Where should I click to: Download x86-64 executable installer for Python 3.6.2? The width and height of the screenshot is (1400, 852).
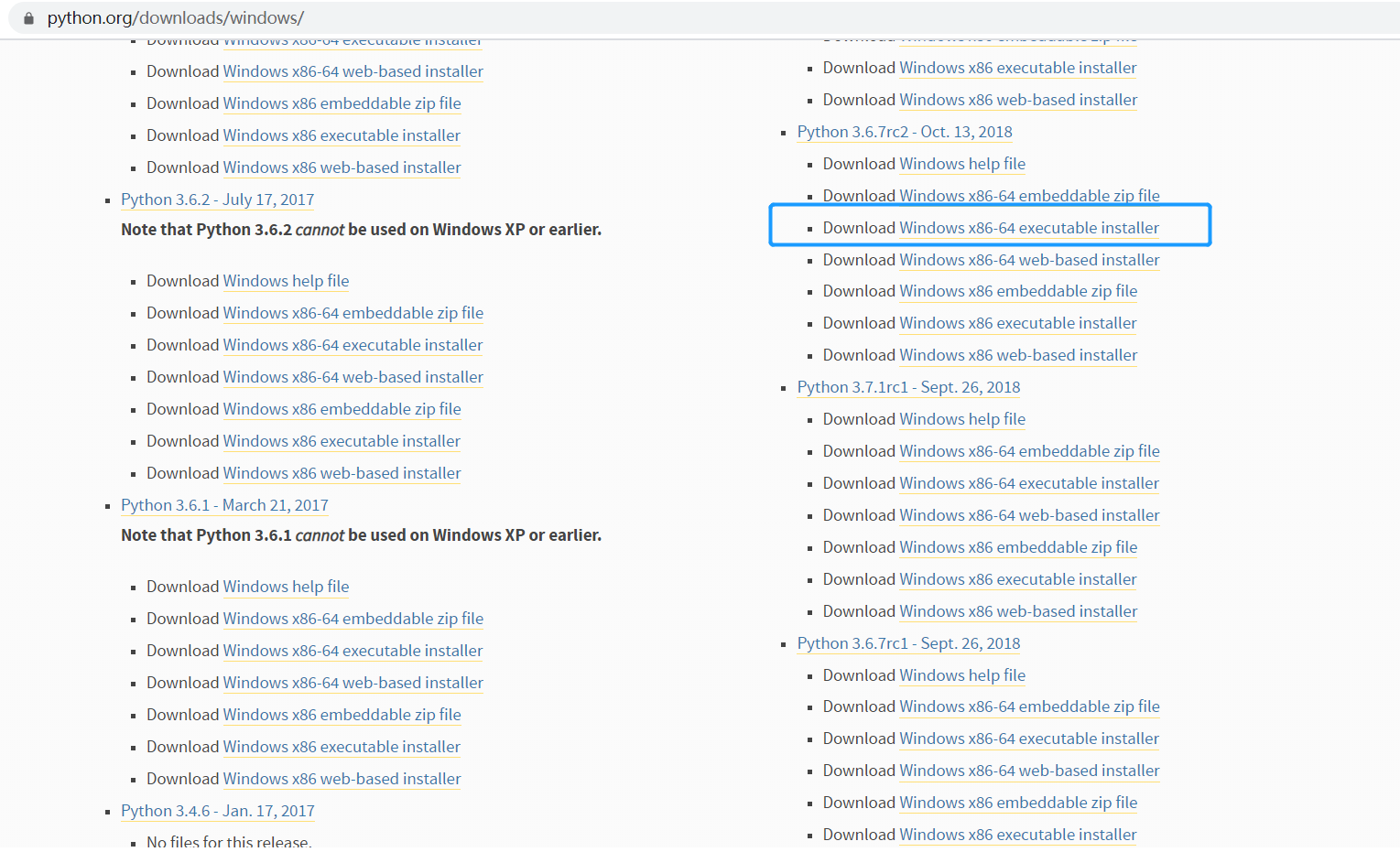[353, 345]
